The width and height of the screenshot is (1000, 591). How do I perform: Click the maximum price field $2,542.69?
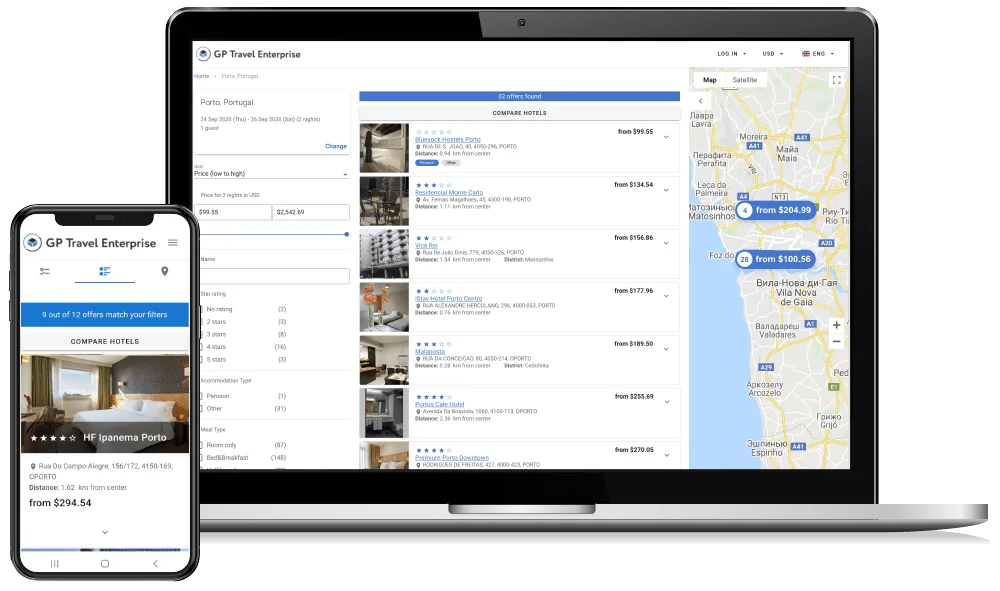311,212
